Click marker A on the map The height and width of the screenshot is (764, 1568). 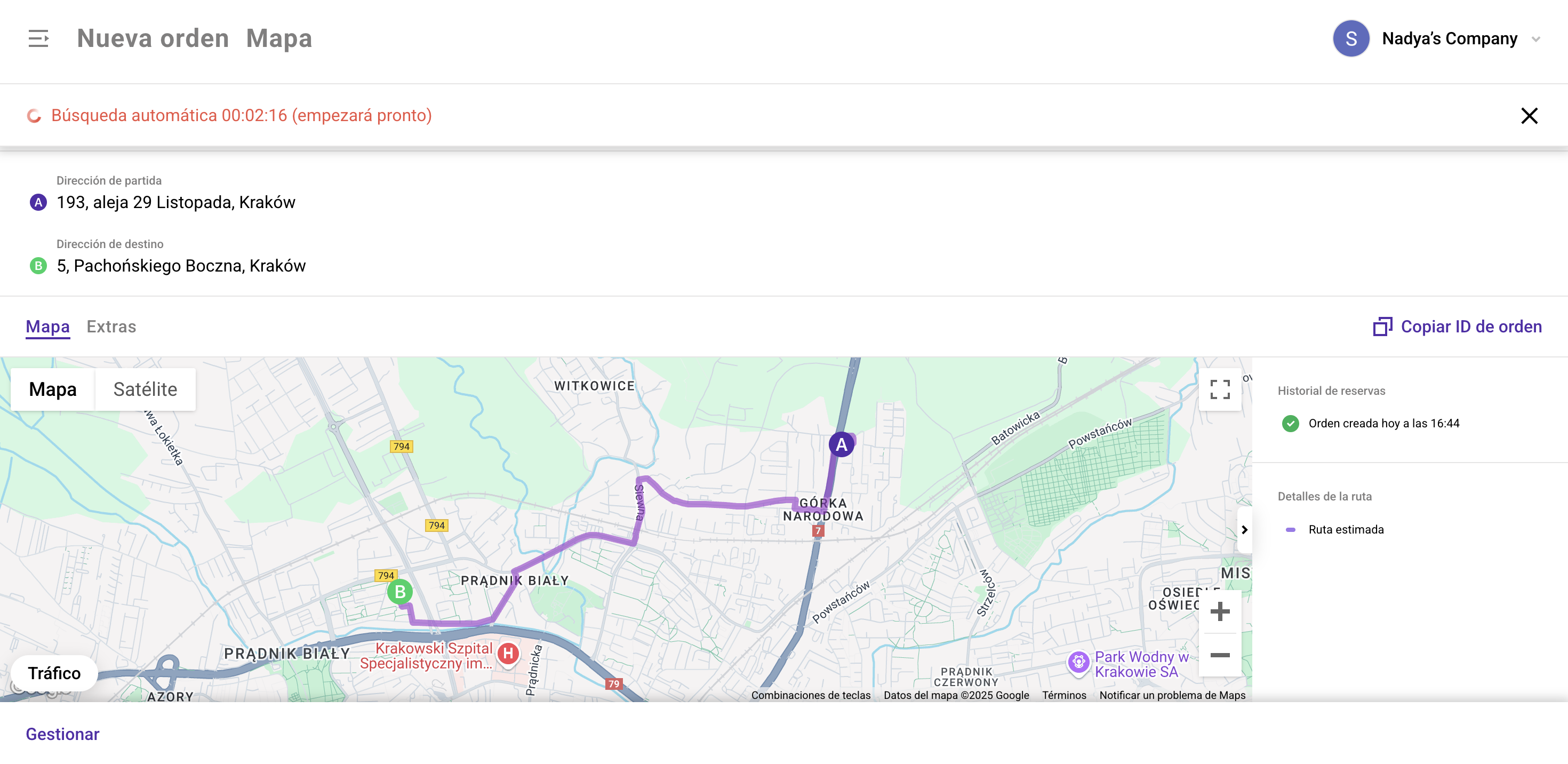pos(841,445)
